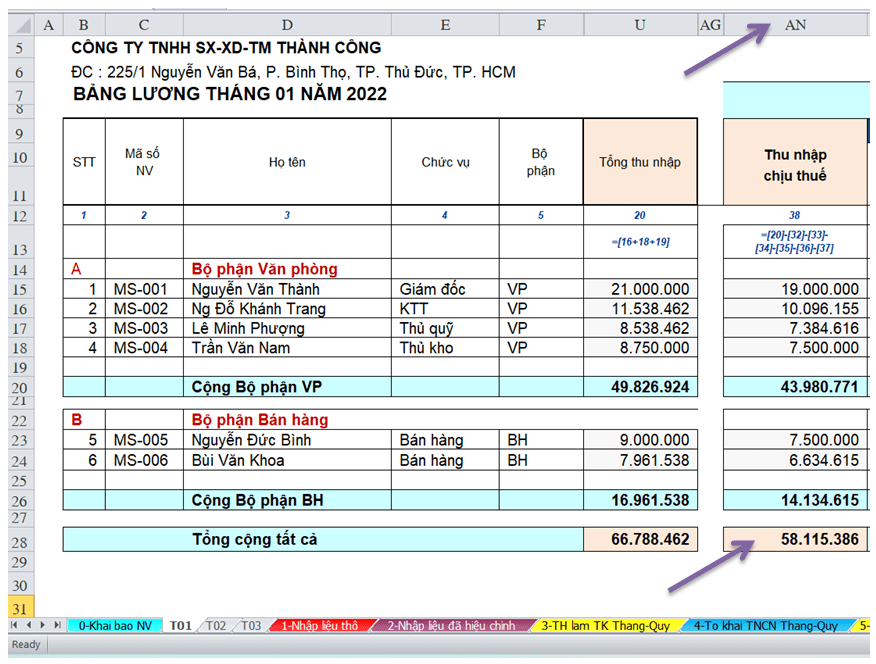This screenshot has height=664, width=876.
Task: Click the grand total cell 66.788.462
Action: [639, 540]
